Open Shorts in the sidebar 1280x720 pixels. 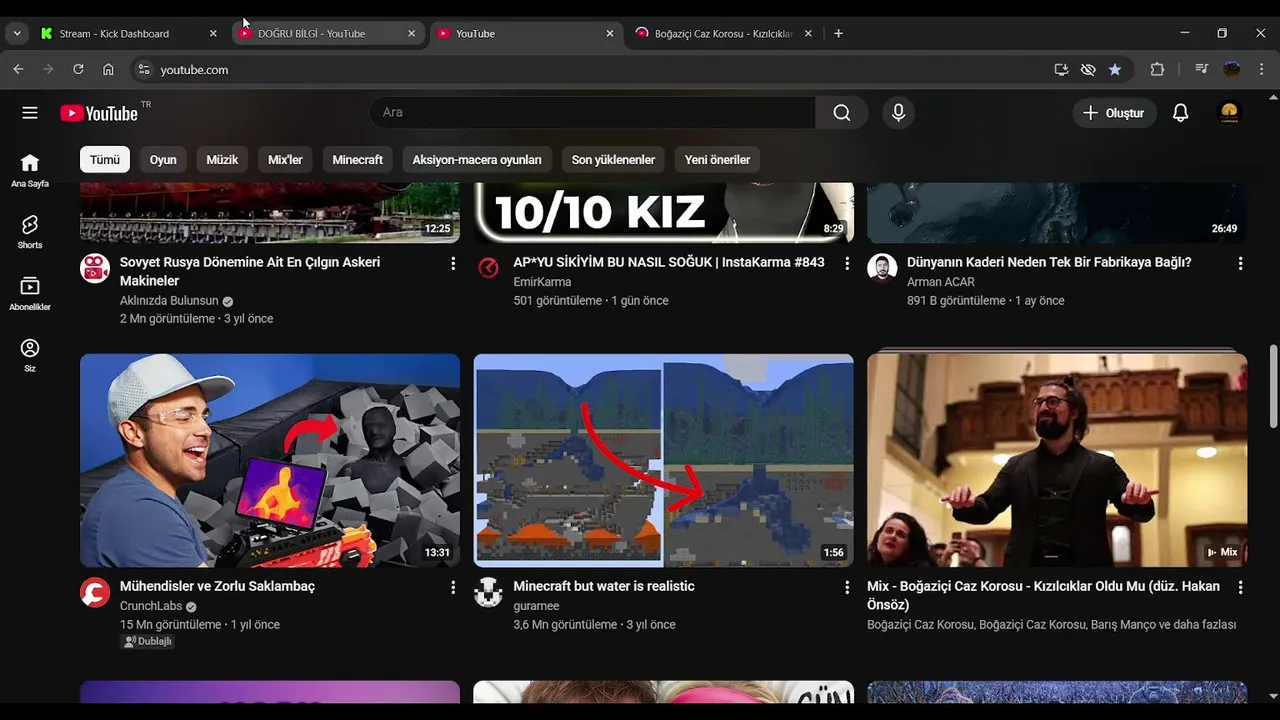pyautogui.click(x=30, y=232)
